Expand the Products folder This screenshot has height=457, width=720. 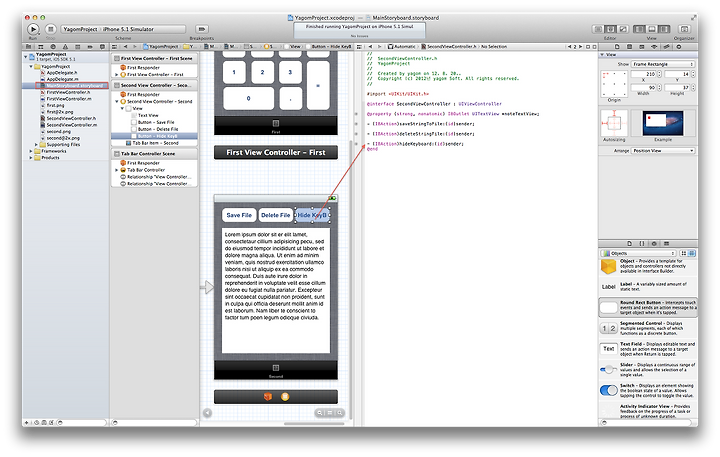click(31, 158)
